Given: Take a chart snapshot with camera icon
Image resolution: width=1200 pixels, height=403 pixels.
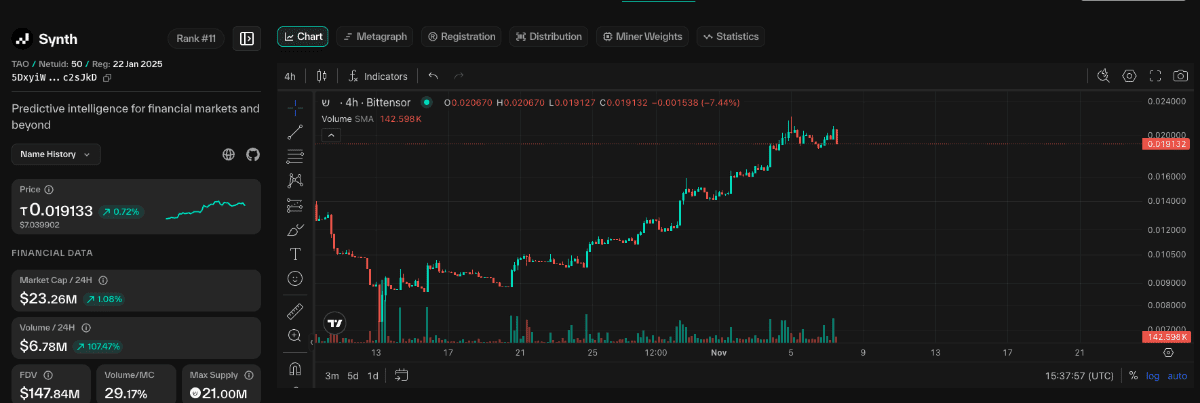Looking at the screenshot, I should (1180, 76).
